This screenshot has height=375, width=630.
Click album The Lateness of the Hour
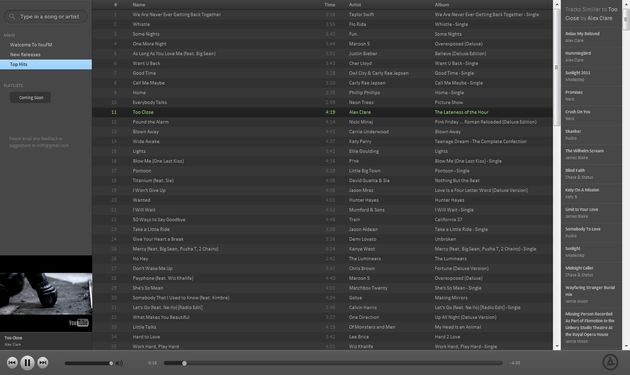pyautogui.click(x=461, y=112)
